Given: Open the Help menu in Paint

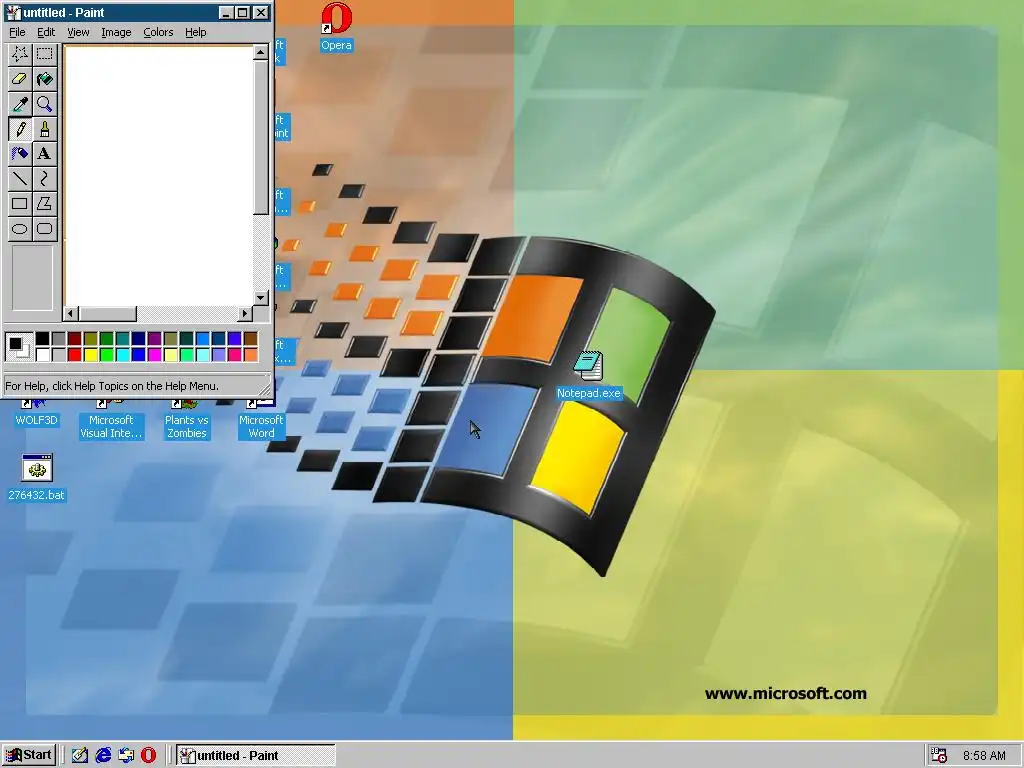Looking at the screenshot, I should pos(195,32).
